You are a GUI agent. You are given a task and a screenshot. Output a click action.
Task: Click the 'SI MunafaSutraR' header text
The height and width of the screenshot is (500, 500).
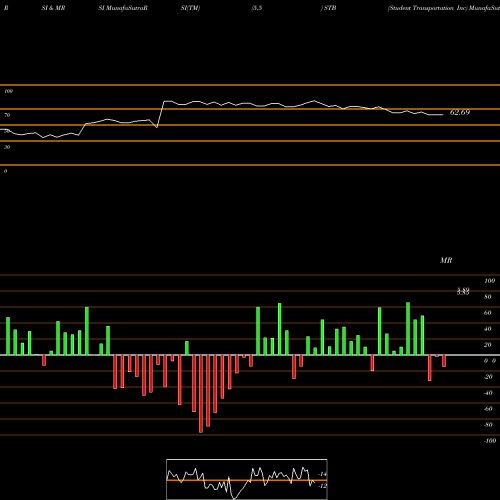coord(123,8)
